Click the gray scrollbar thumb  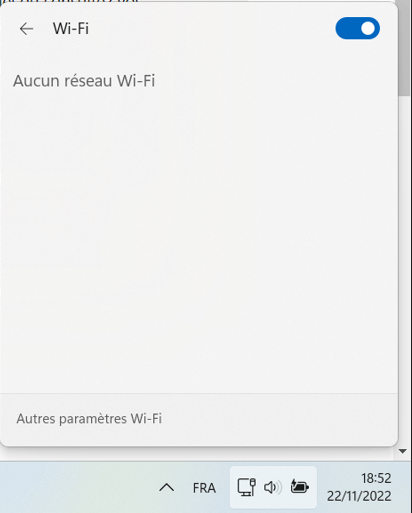tap(404, 48)
